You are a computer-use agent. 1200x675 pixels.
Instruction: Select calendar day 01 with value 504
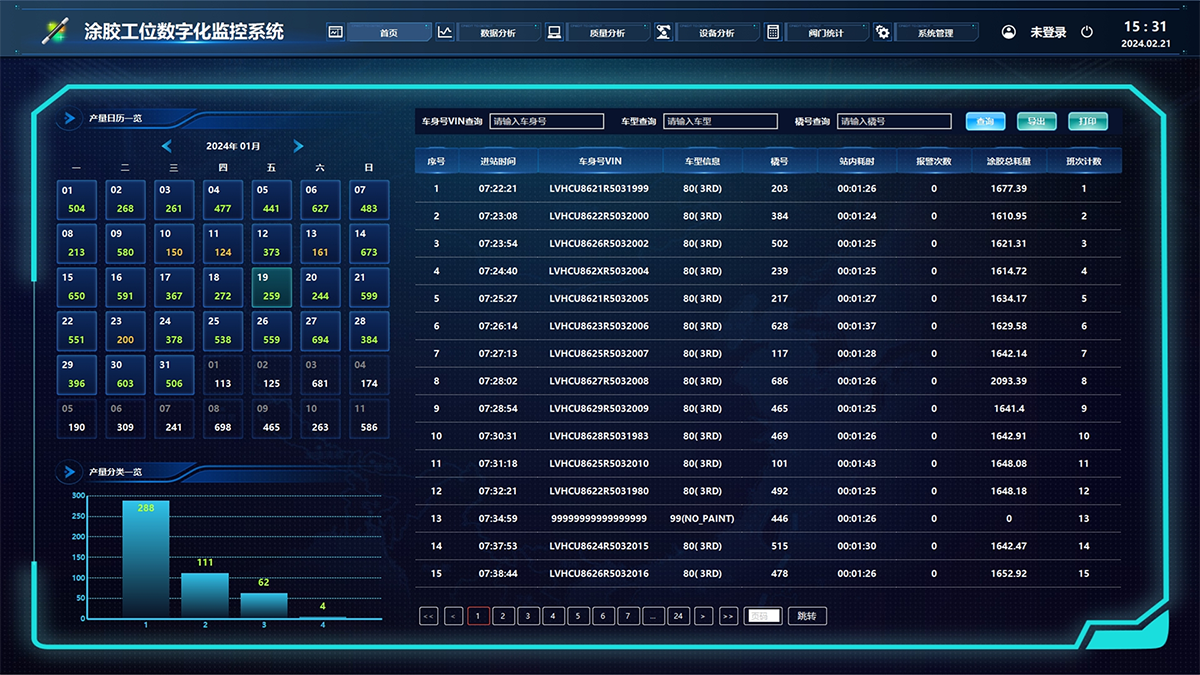77,200
